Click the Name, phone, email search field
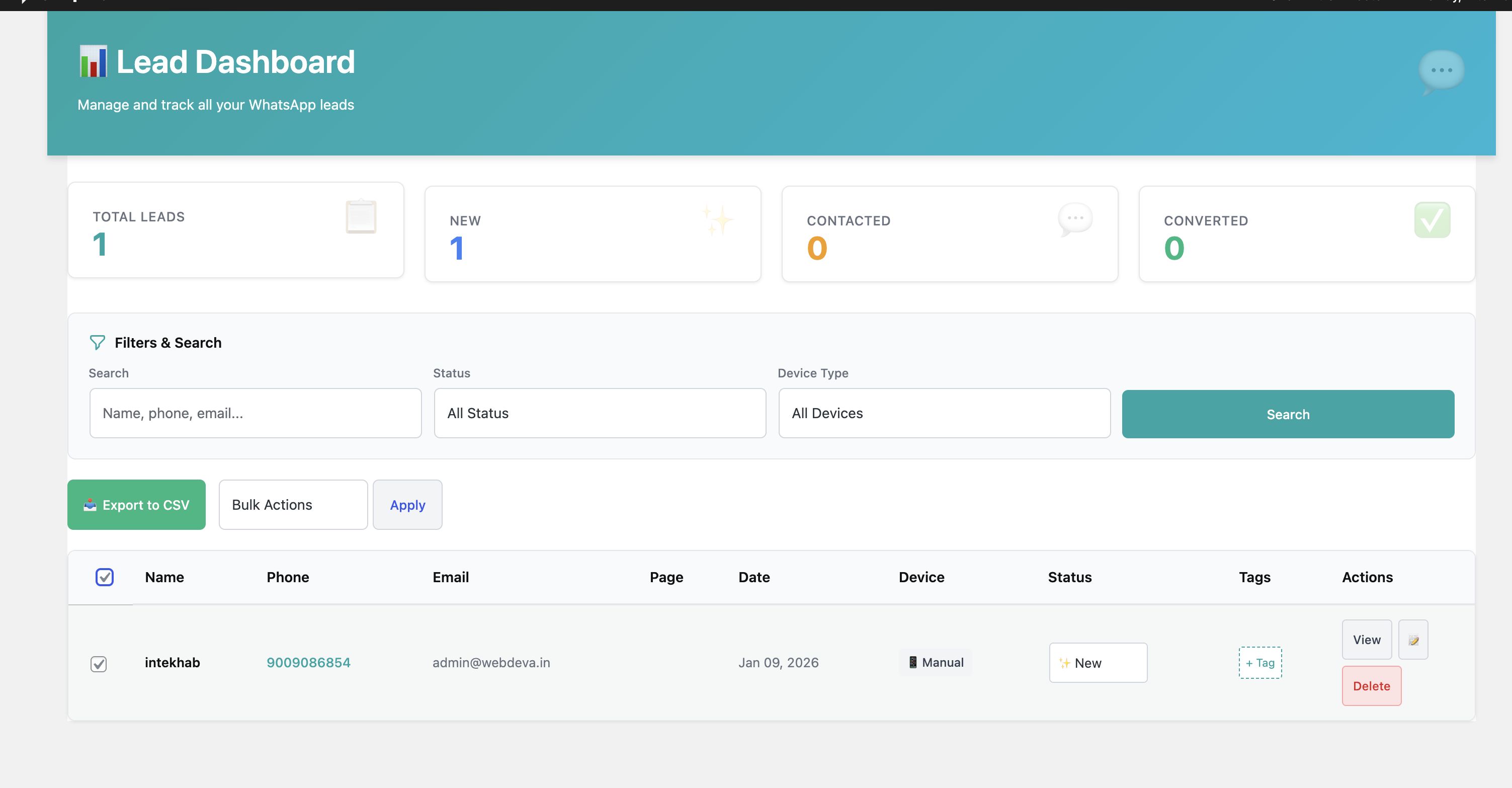 (x=256, y=414)
